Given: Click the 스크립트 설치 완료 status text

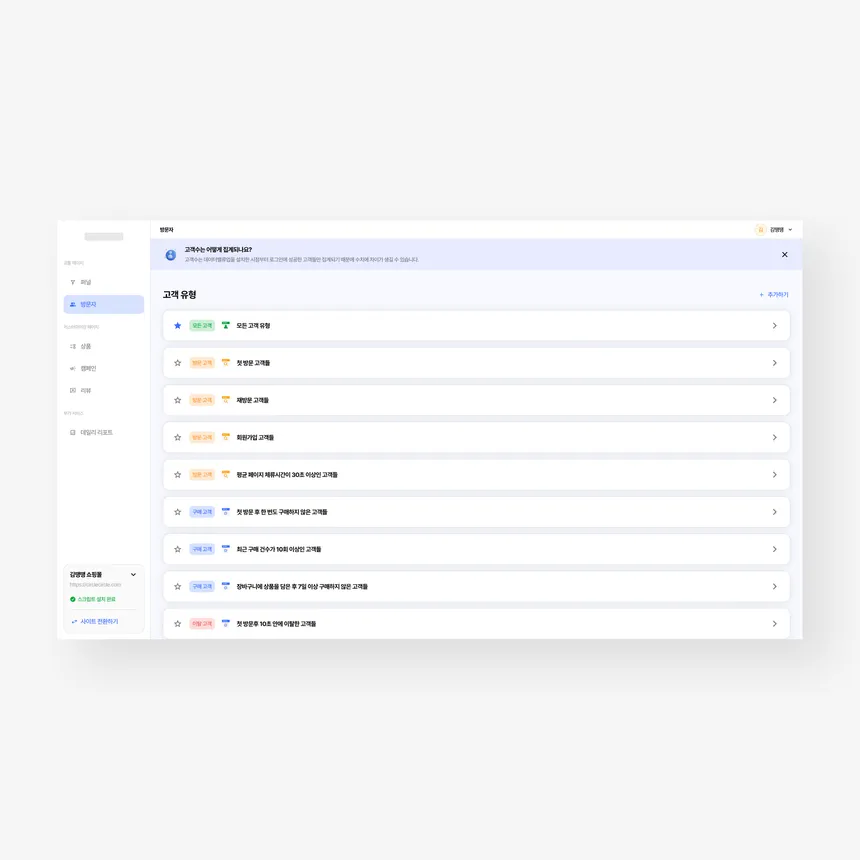Looking at the screenshot, I should [x=97, y=599].
